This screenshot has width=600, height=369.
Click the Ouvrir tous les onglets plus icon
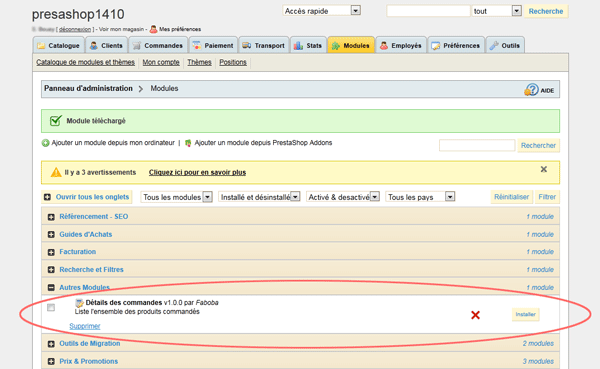point(47,197)
